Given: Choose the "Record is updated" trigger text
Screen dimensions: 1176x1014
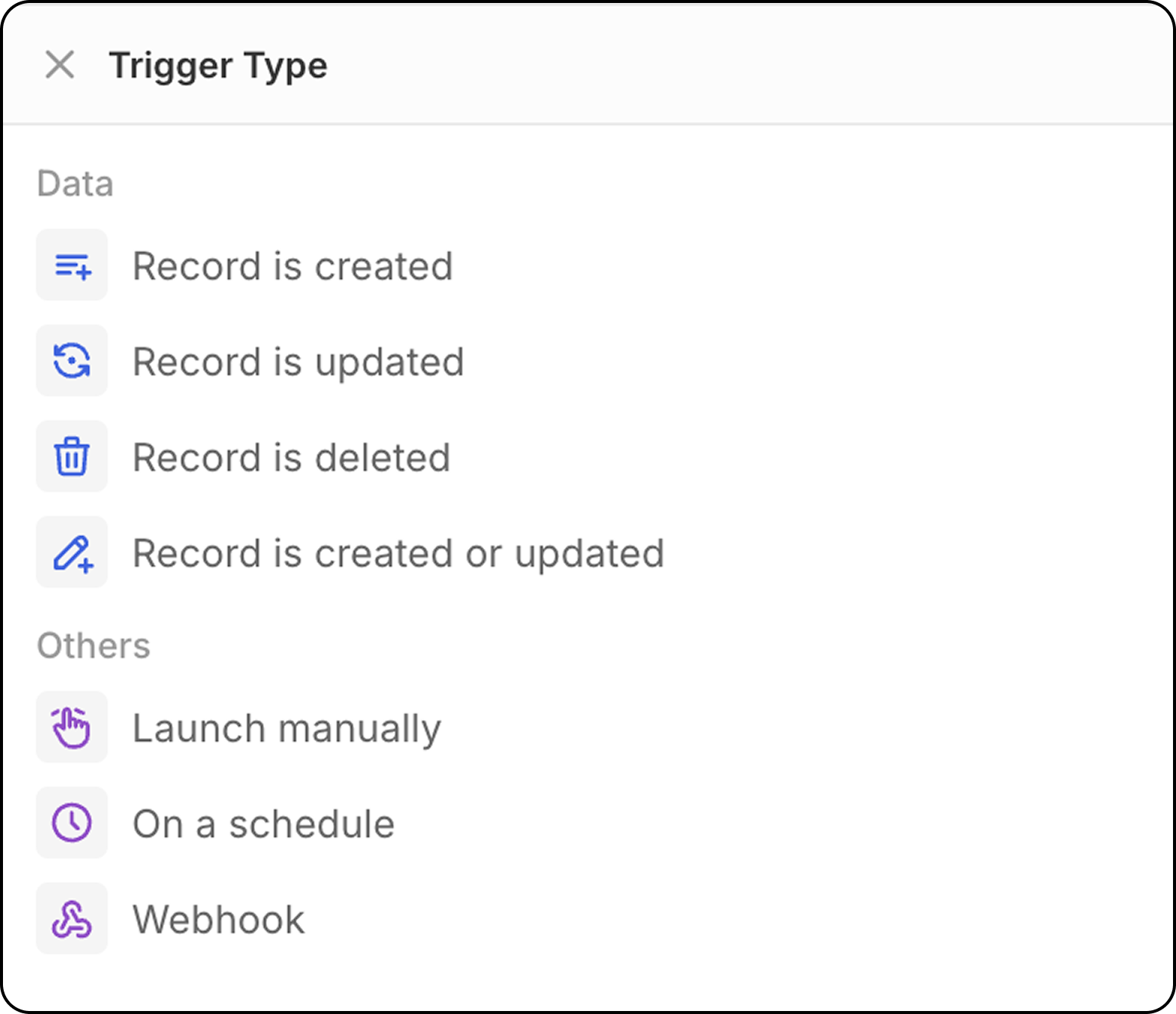Looking at the screenshot, I should pos(298,363).
